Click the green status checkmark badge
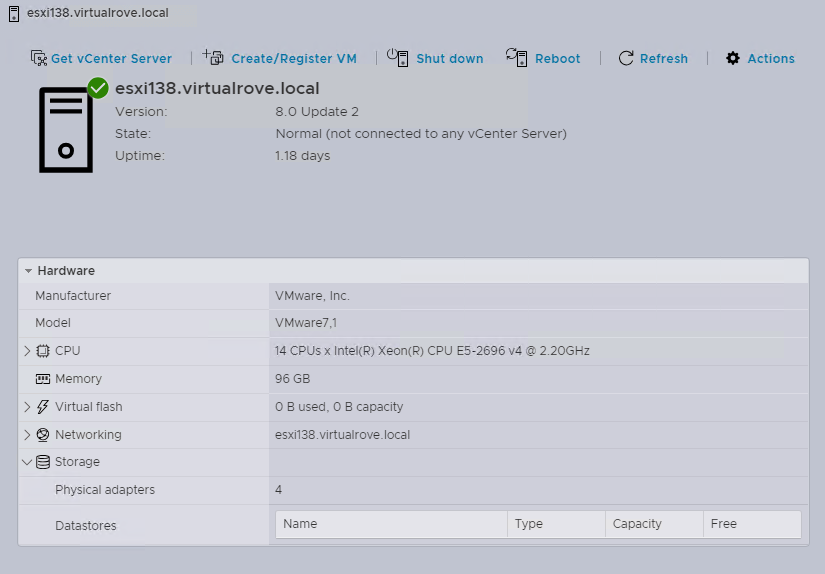825x574 pixels. (x=98, y=88)
